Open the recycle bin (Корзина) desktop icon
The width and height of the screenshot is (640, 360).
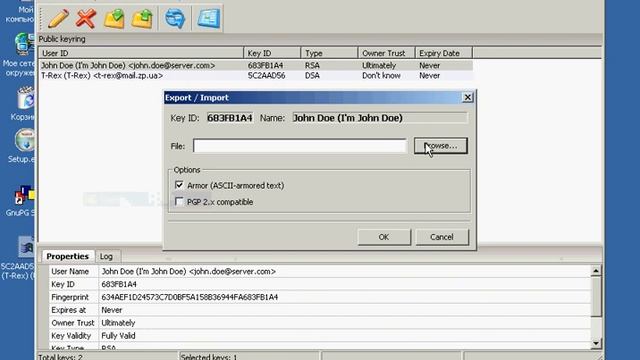coord(24,104)
